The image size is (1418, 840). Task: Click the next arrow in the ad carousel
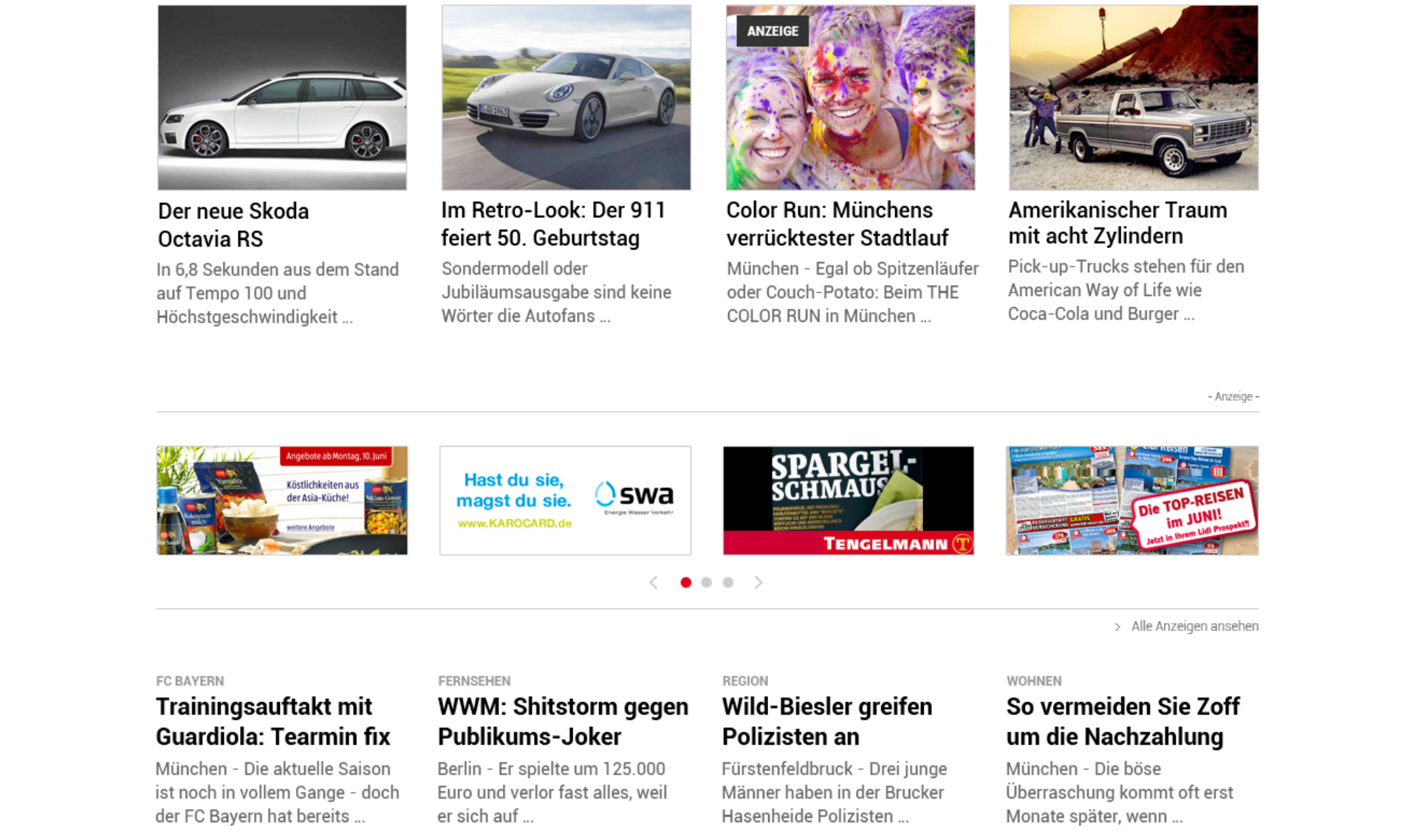[x=758, y=582]
